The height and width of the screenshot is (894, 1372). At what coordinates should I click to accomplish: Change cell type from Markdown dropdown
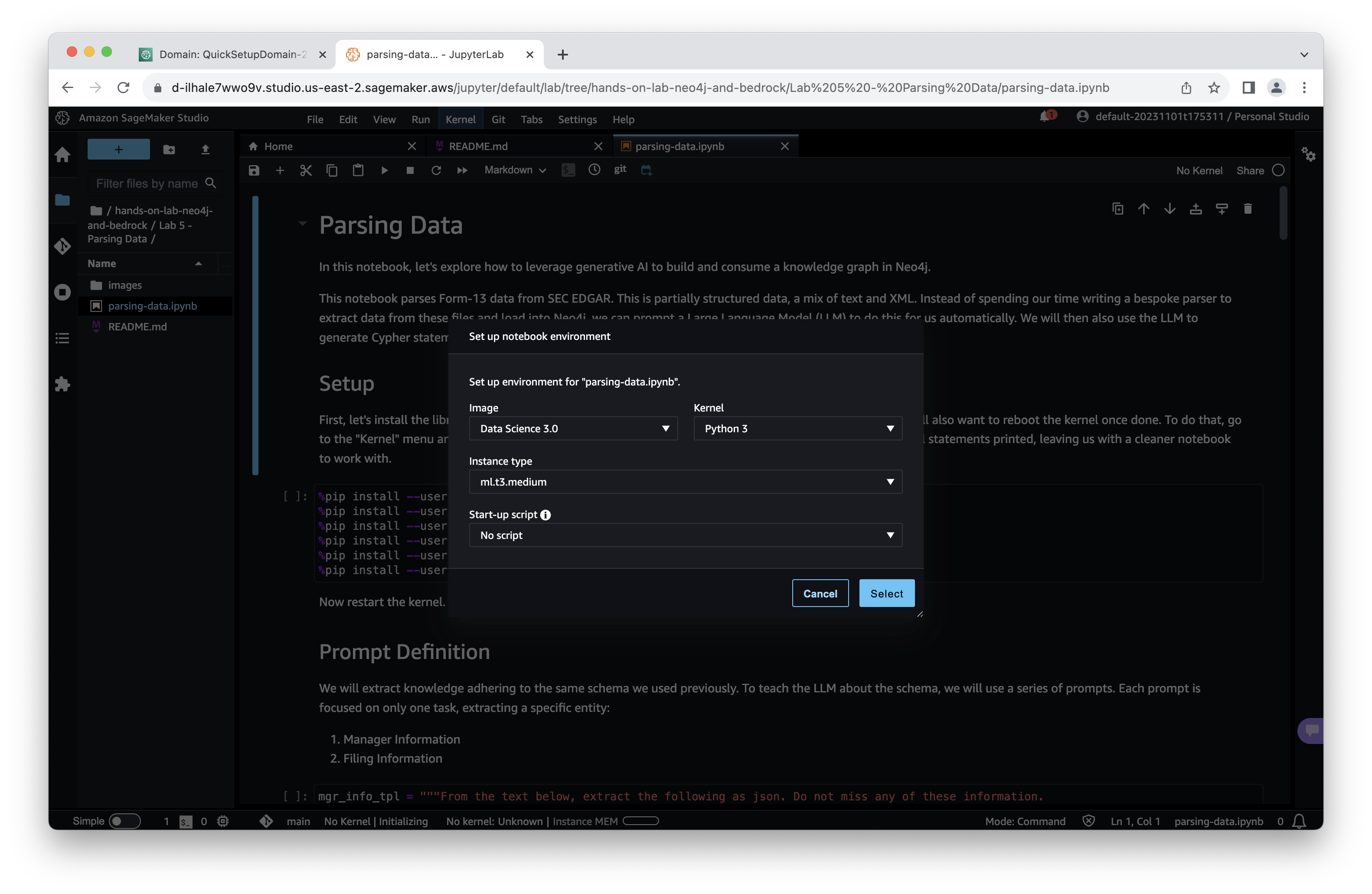515,170
